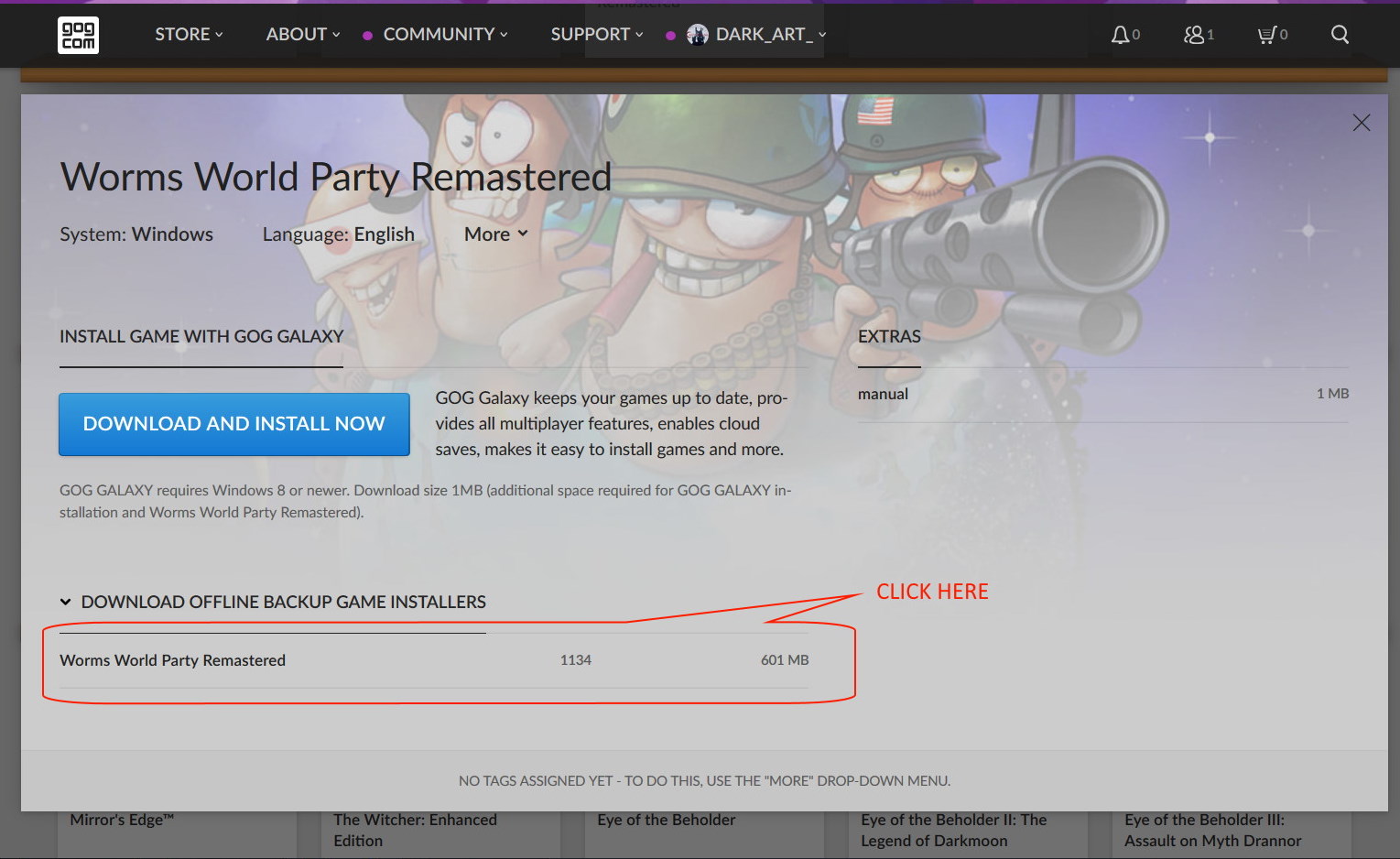Open the notifications bell icon
Screen dimensions: 1400x859
pos(1120,35)
